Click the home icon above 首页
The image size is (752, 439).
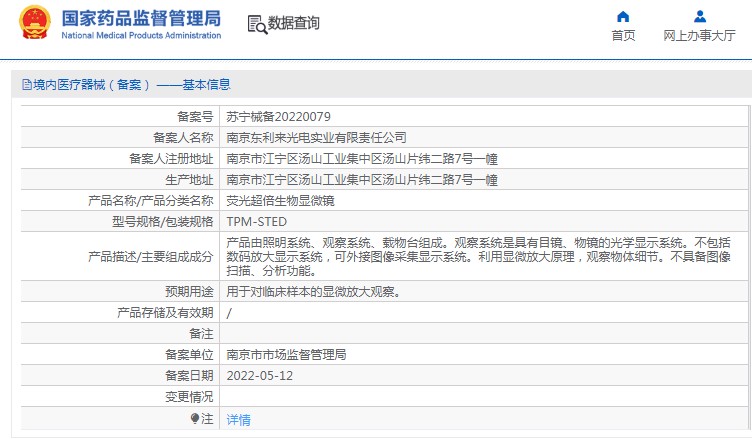[x=623, y=17]
